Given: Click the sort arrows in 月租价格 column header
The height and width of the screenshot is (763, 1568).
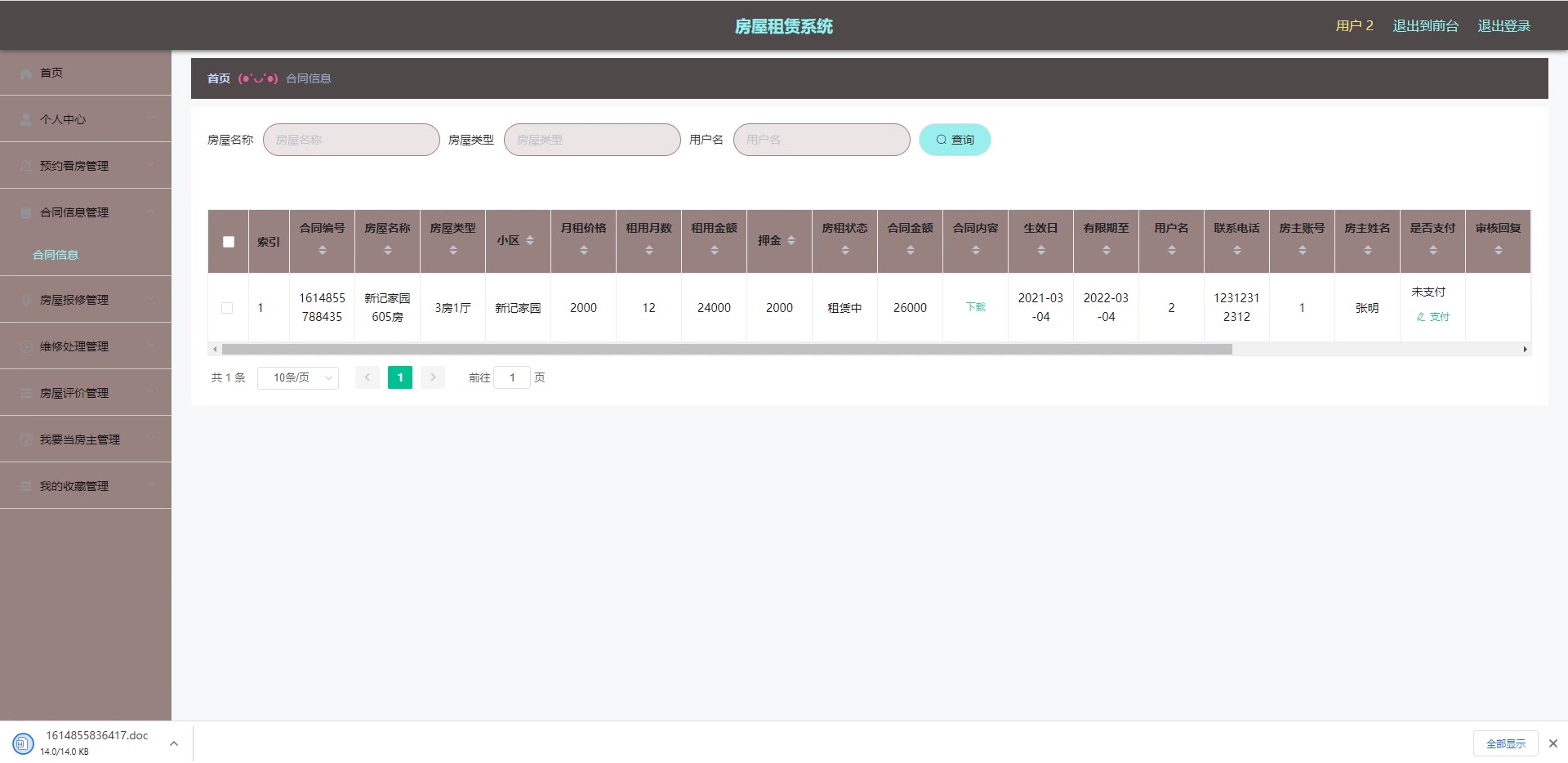Looking at the screenshot, I should pos(584,250).
